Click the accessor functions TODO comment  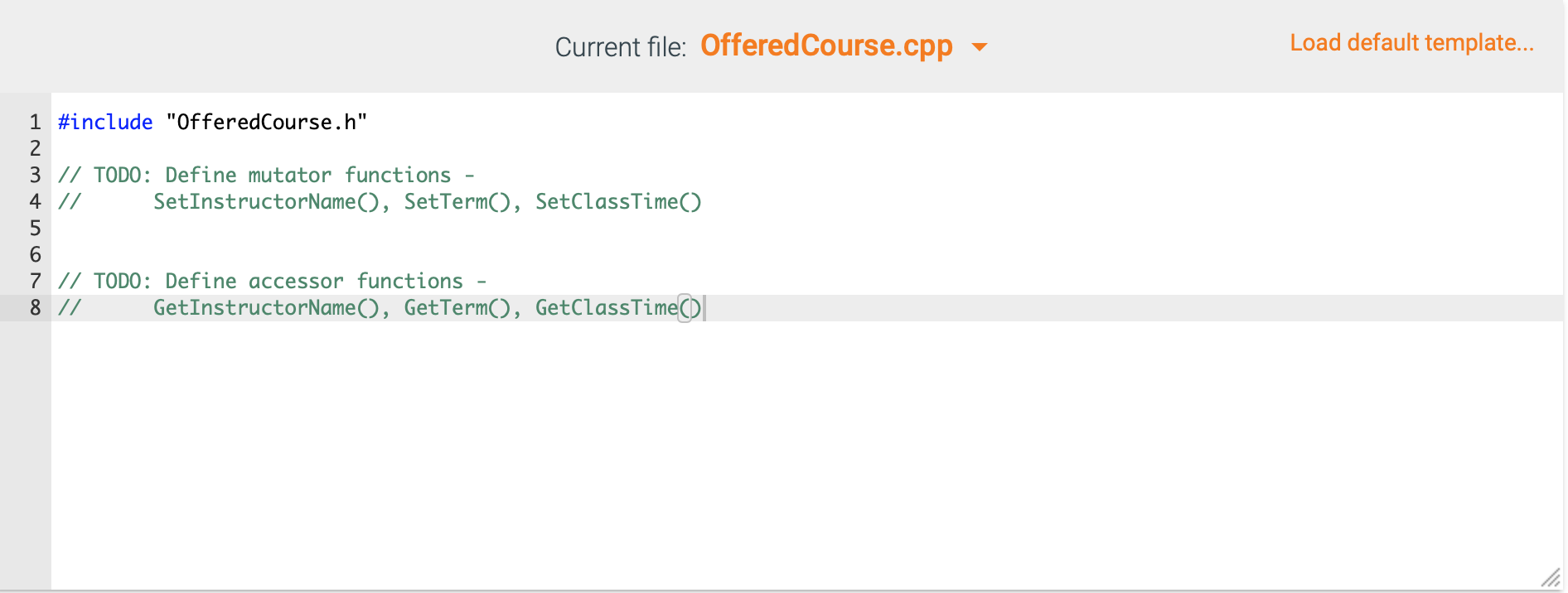pos(272,281)
